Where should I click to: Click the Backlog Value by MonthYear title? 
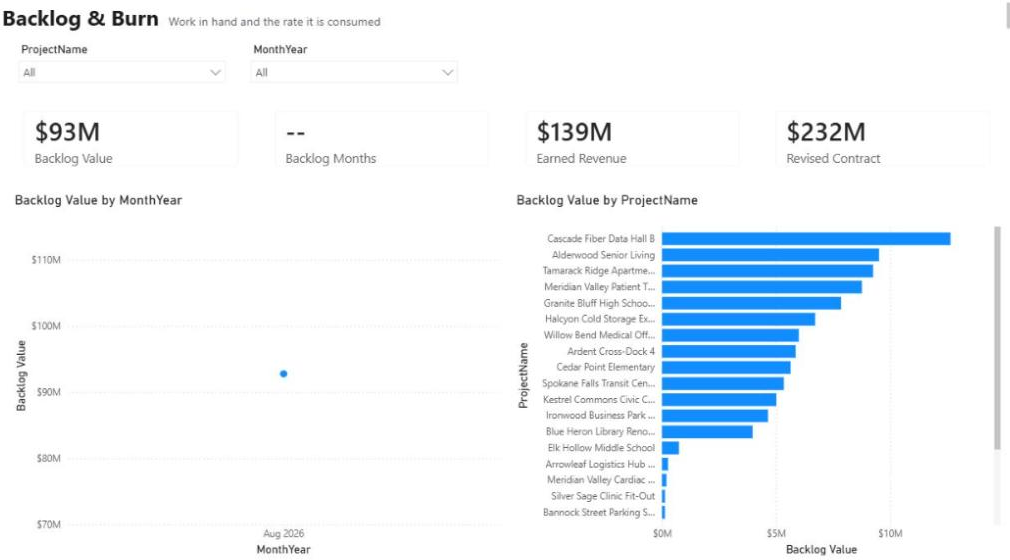(99, 200)
